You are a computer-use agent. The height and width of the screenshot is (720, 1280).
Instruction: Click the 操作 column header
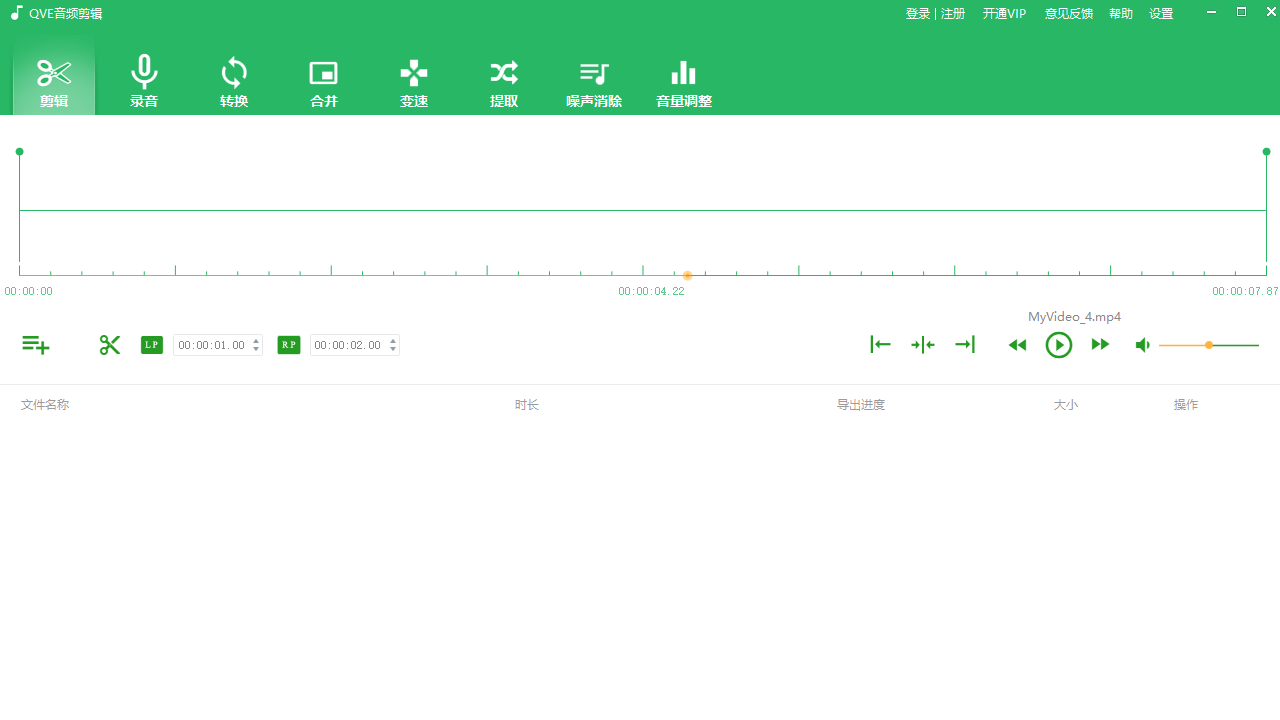click(1186, 405)
